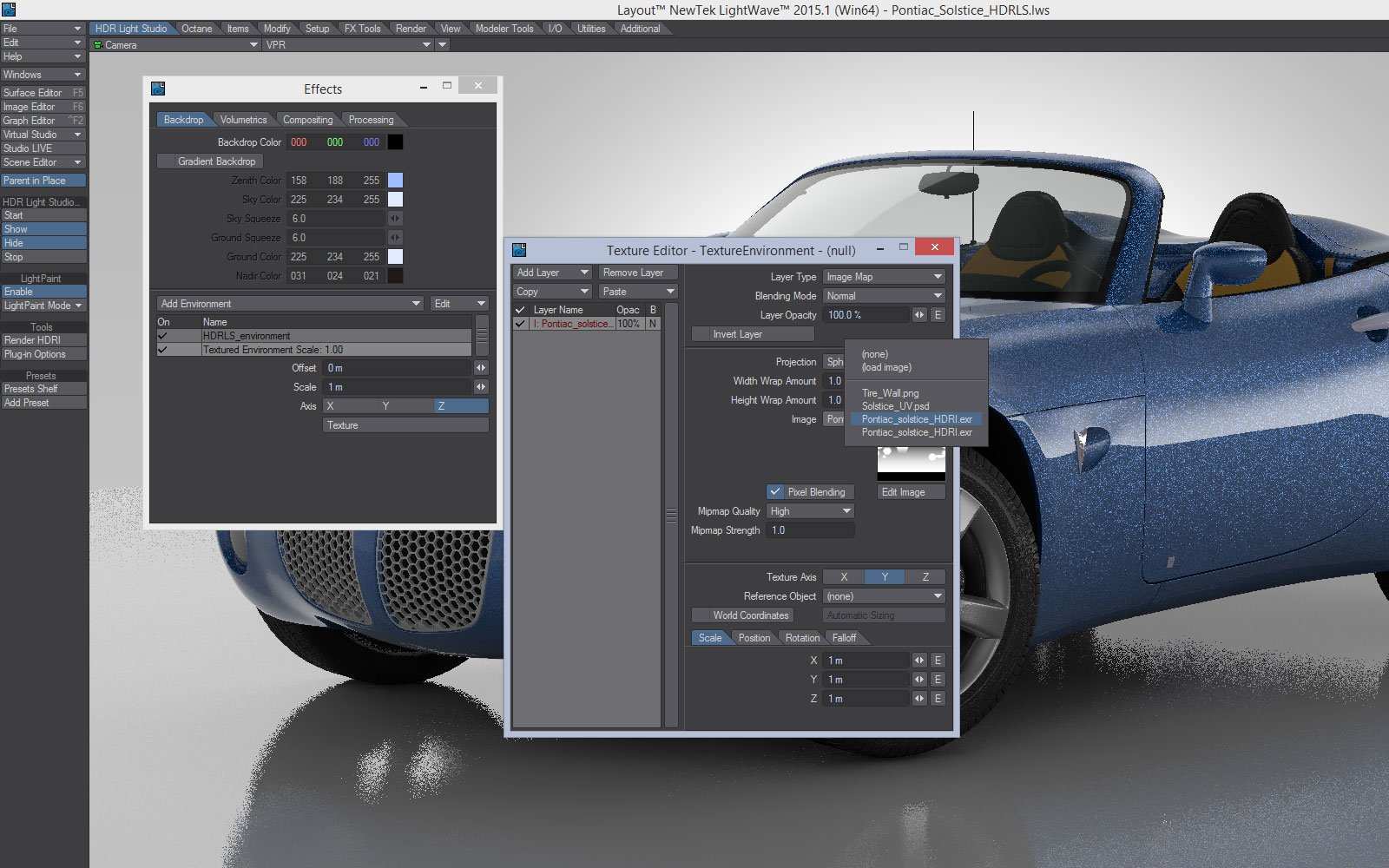Click arrows stepper for Scale Y value
Screen dimensions: 1389x868
[919, 680]
